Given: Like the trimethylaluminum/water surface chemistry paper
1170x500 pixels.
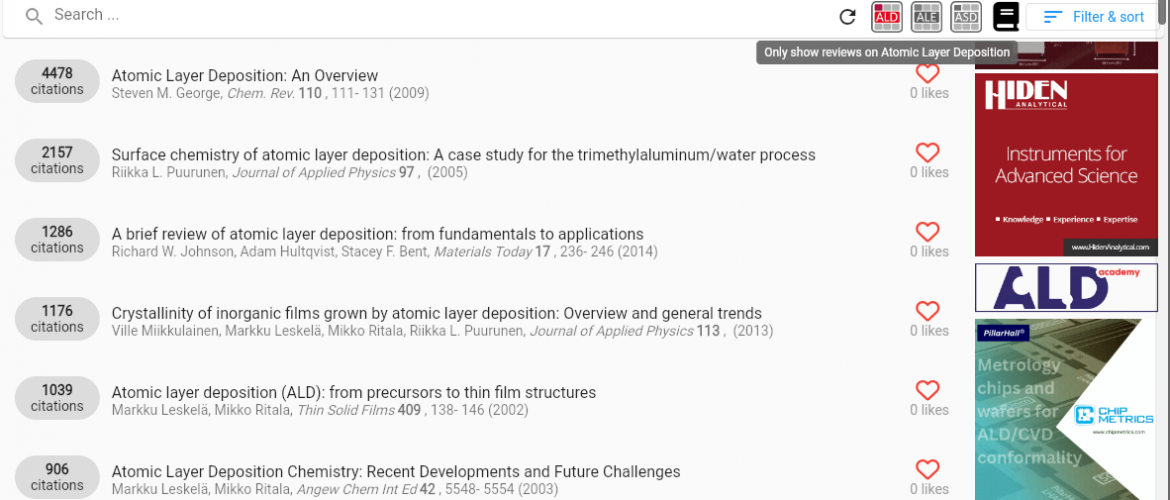Looking at the screenshot, I should tap(927, 153).
